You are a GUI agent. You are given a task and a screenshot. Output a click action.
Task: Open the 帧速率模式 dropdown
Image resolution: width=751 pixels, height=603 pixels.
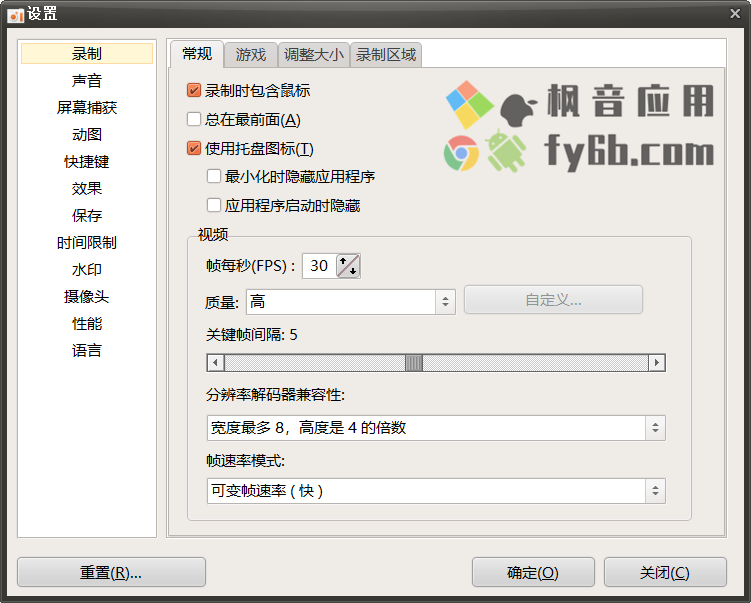(x=436, y=491)
